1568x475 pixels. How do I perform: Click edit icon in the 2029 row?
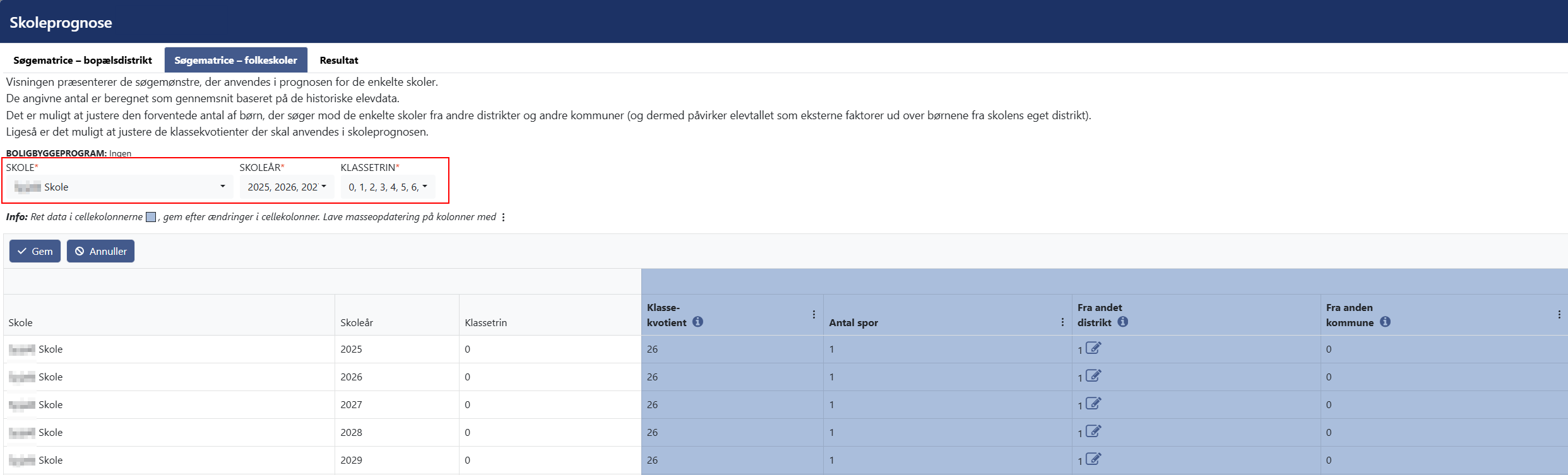pos(1093,459)
